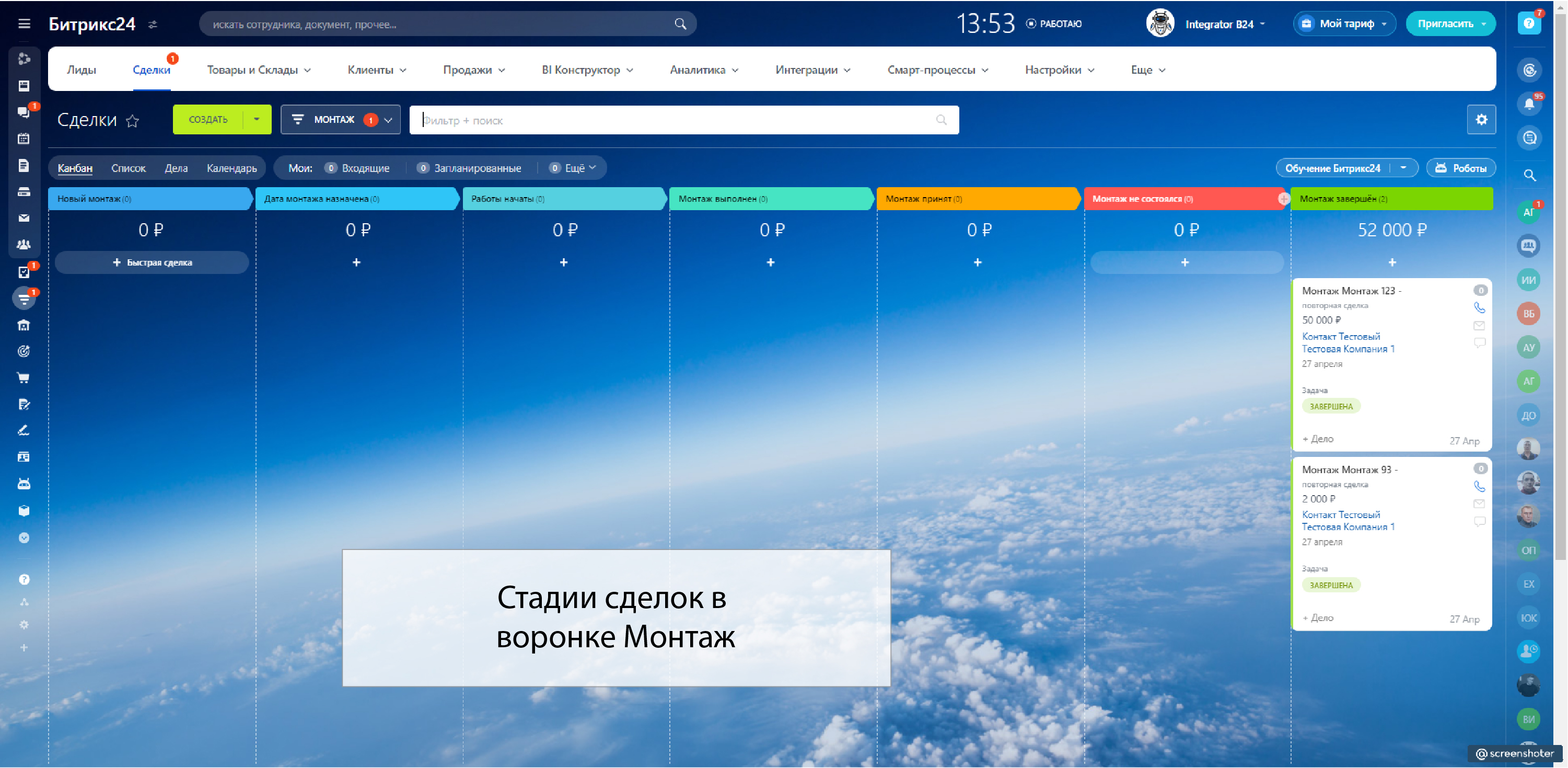Star the Сделки page as favorite
The width and height of the screenshot is (1568, 768).
point(132,121)
